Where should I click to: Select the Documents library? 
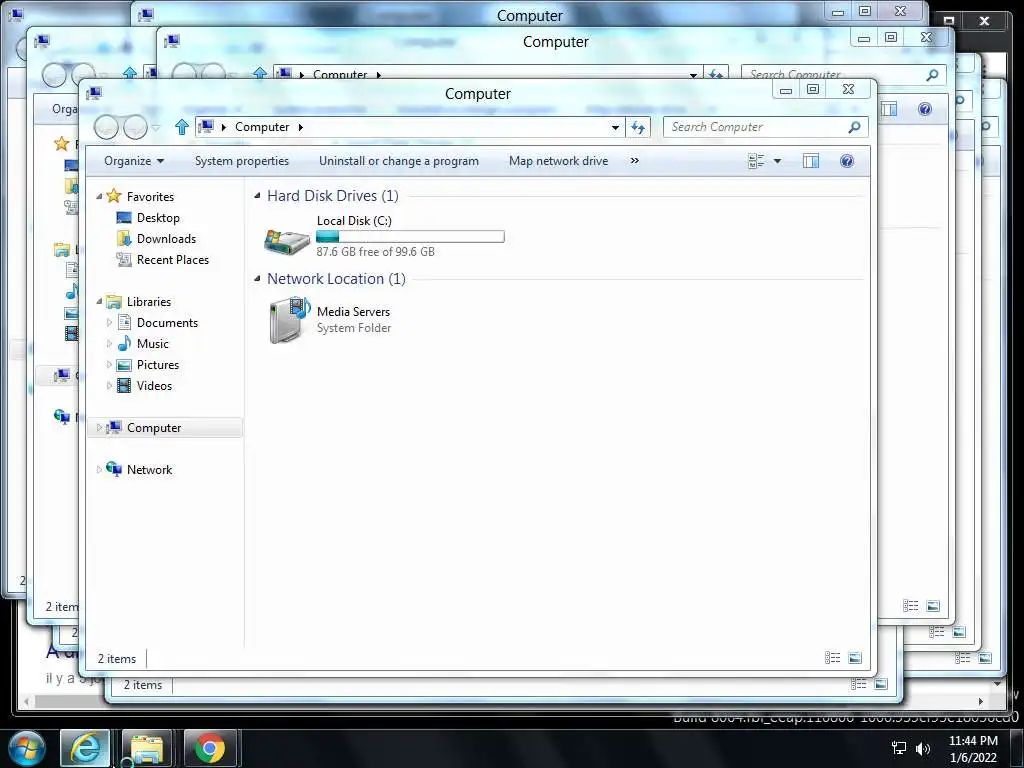[167, 323]
